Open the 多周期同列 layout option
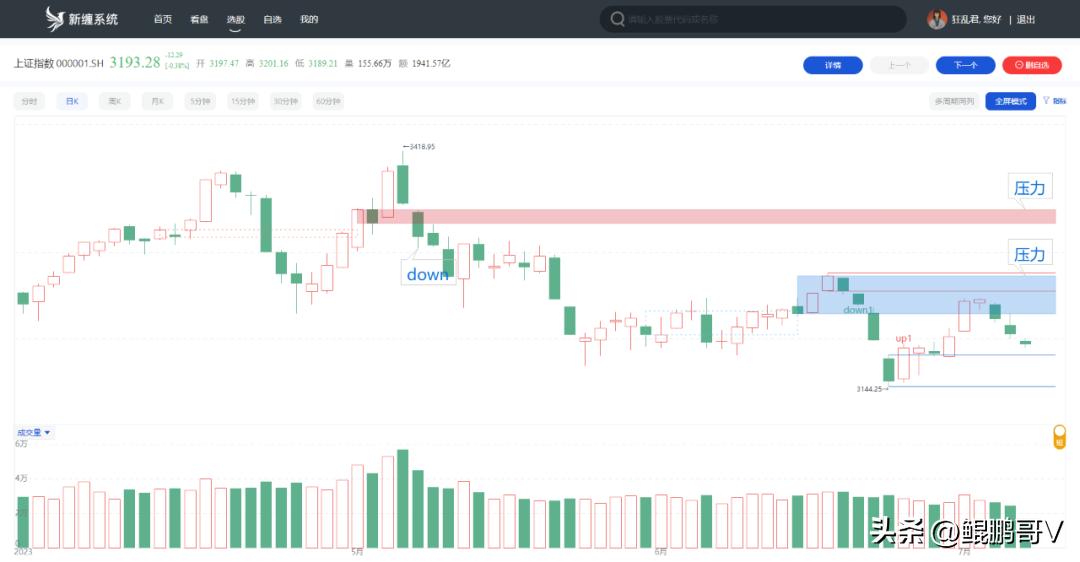Screen dimensions: 1080x562 pos(954,101)
